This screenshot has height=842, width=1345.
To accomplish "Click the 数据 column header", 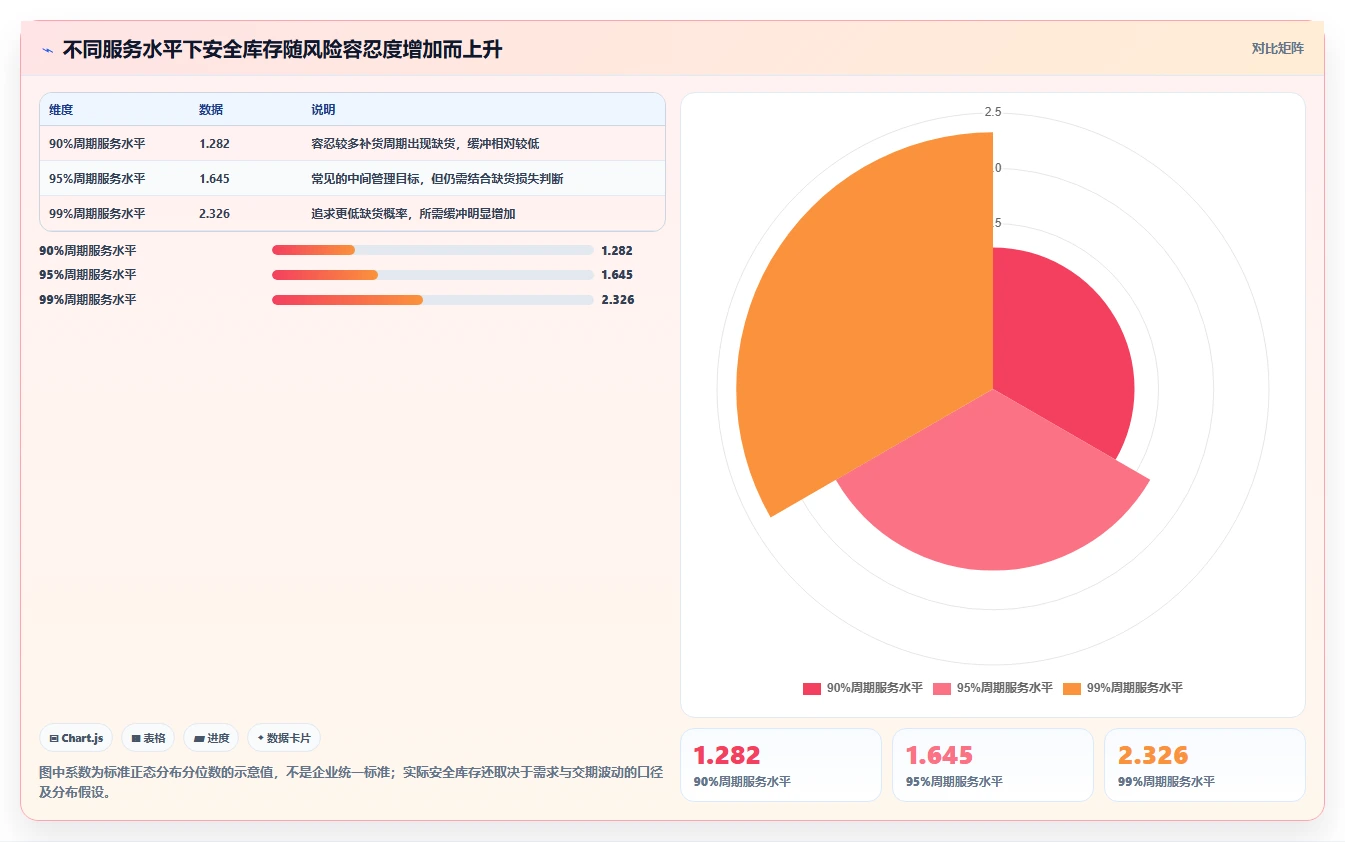I will coord(211,110).
